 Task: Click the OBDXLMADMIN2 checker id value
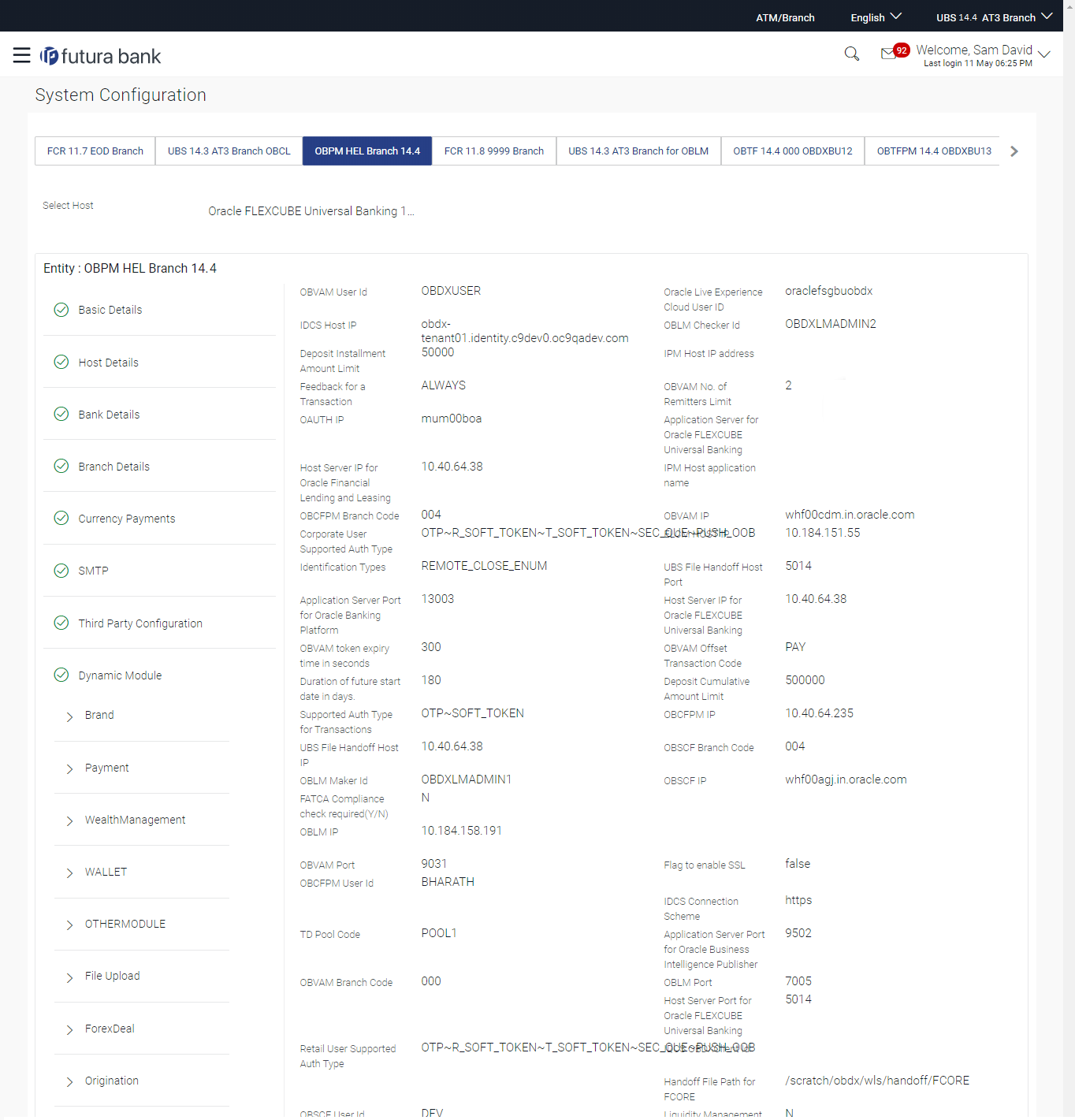831,324
